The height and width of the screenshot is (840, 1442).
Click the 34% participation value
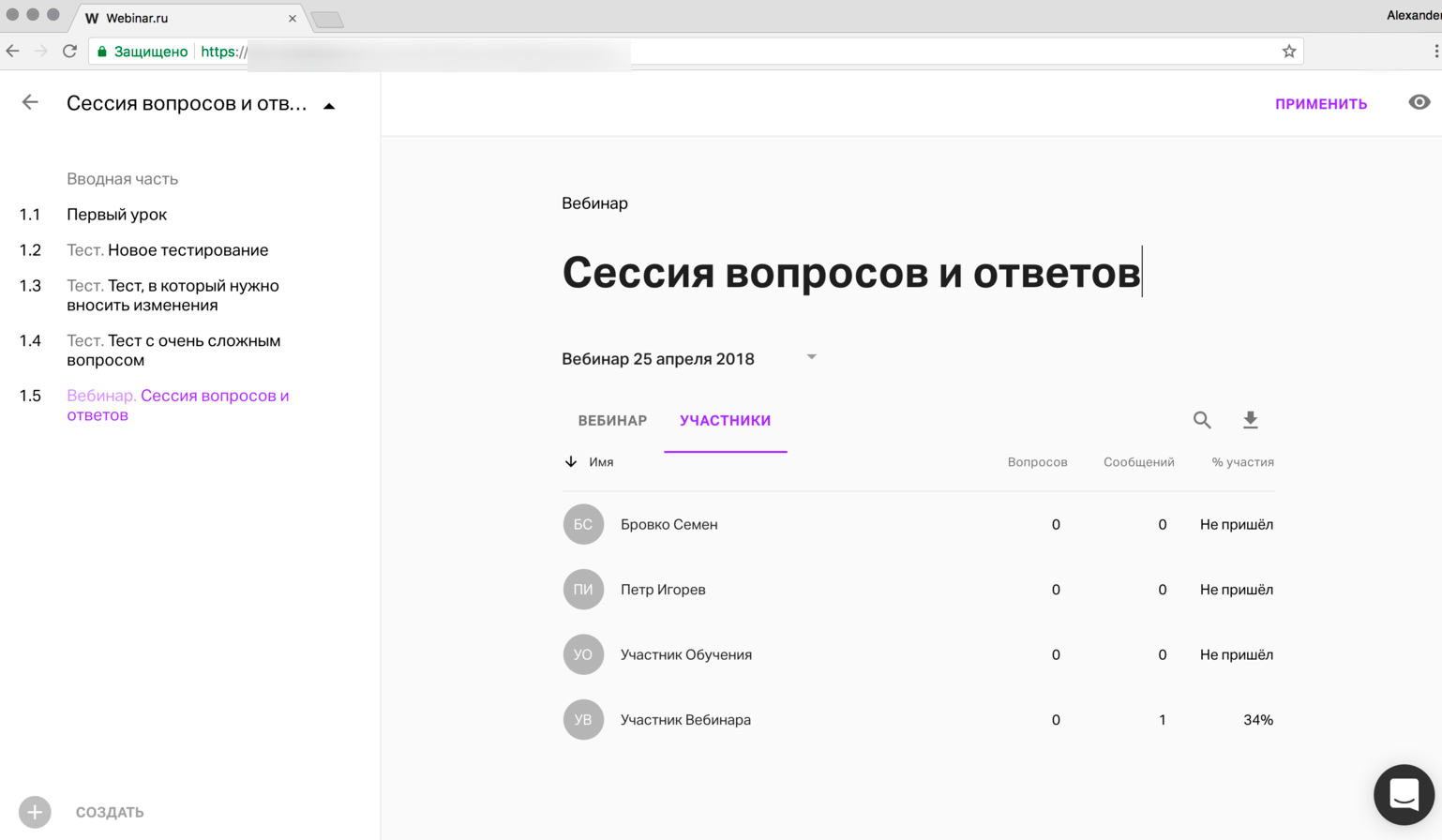[x=1258, y=720]
